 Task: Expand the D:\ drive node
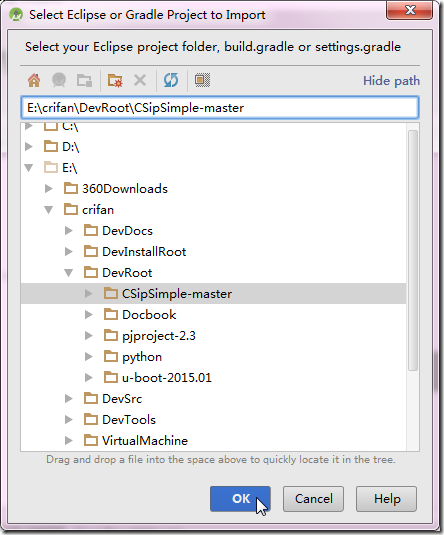[29, 146]
